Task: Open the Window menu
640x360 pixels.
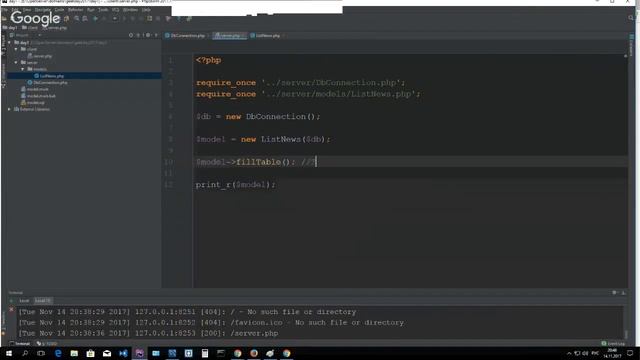Action: tap(130, 9)
